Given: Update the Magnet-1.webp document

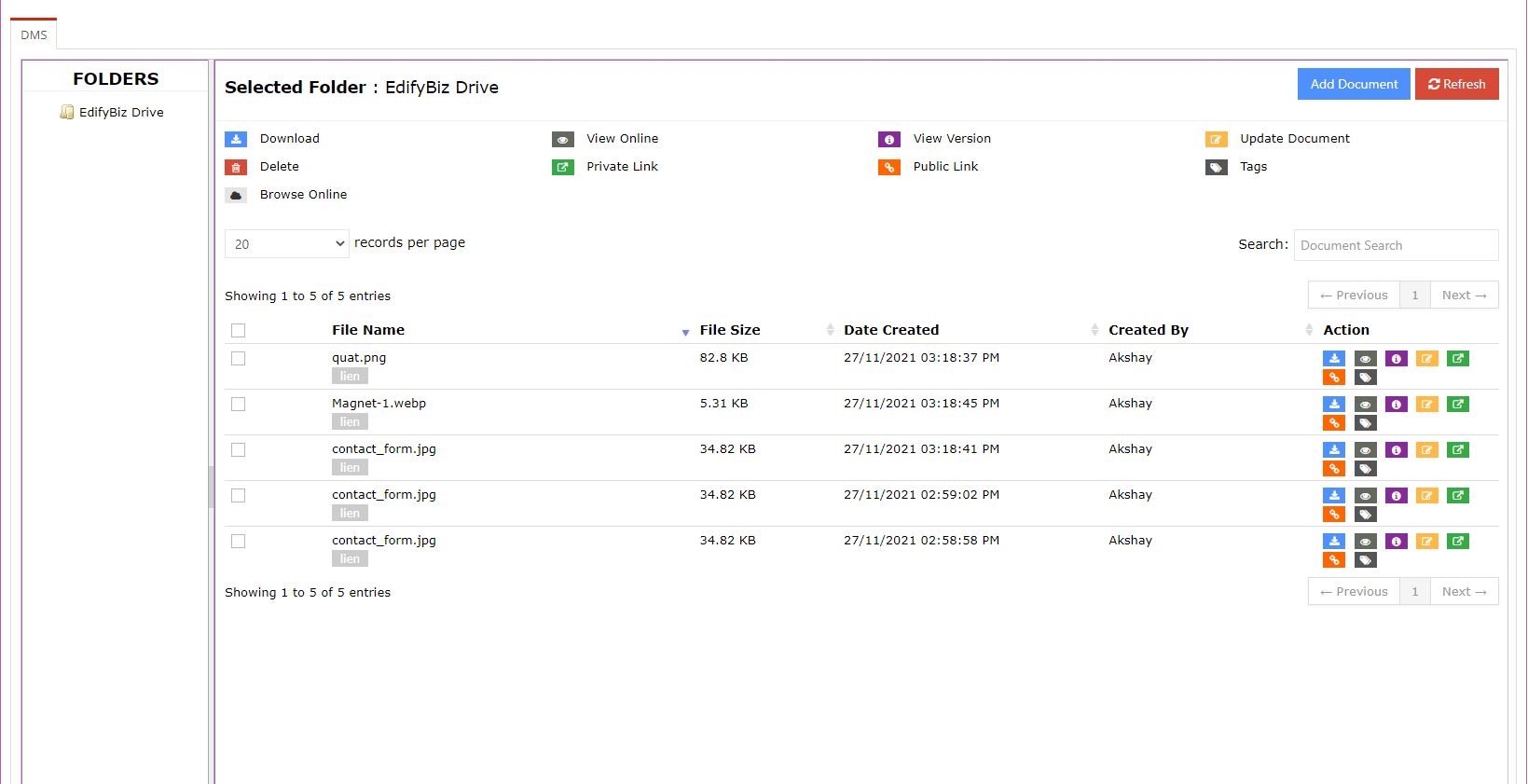Looking at the screenshot, I should pos(1426,404).
